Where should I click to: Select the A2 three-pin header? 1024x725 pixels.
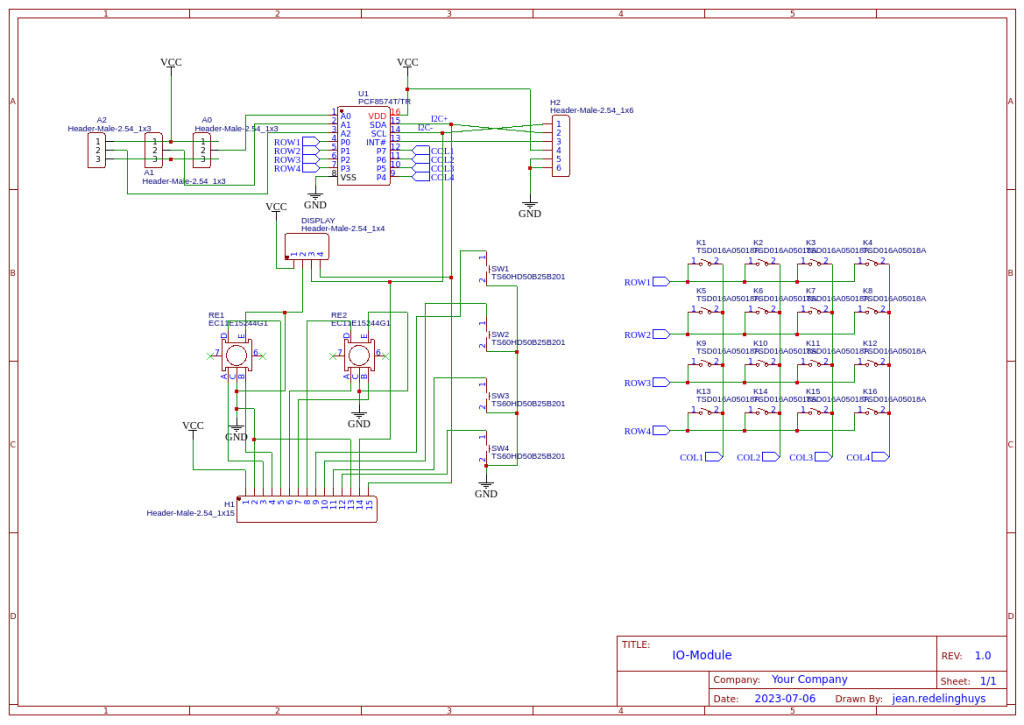96,151
